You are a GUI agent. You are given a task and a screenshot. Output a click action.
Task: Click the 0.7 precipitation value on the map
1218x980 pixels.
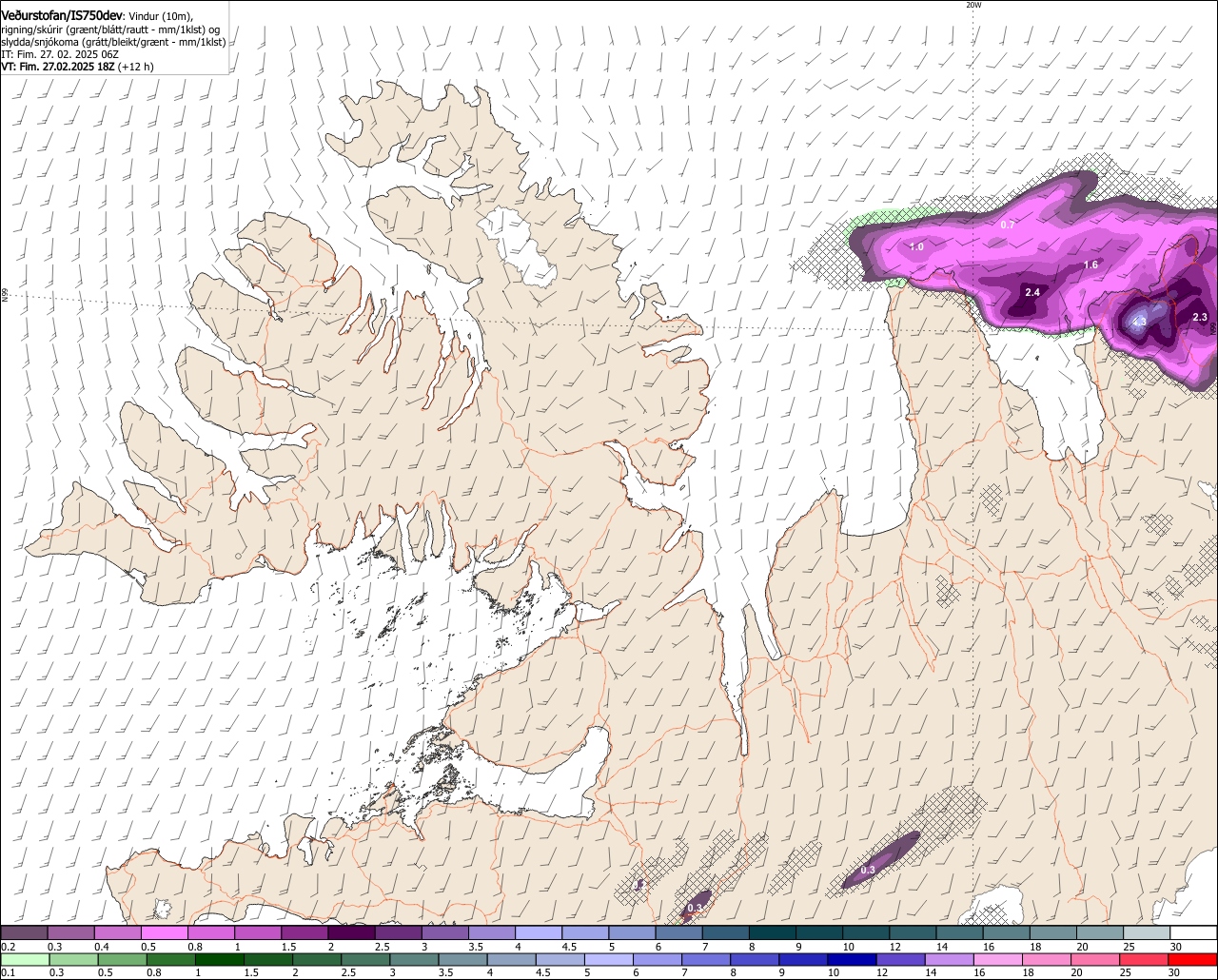click(1008, 225)
